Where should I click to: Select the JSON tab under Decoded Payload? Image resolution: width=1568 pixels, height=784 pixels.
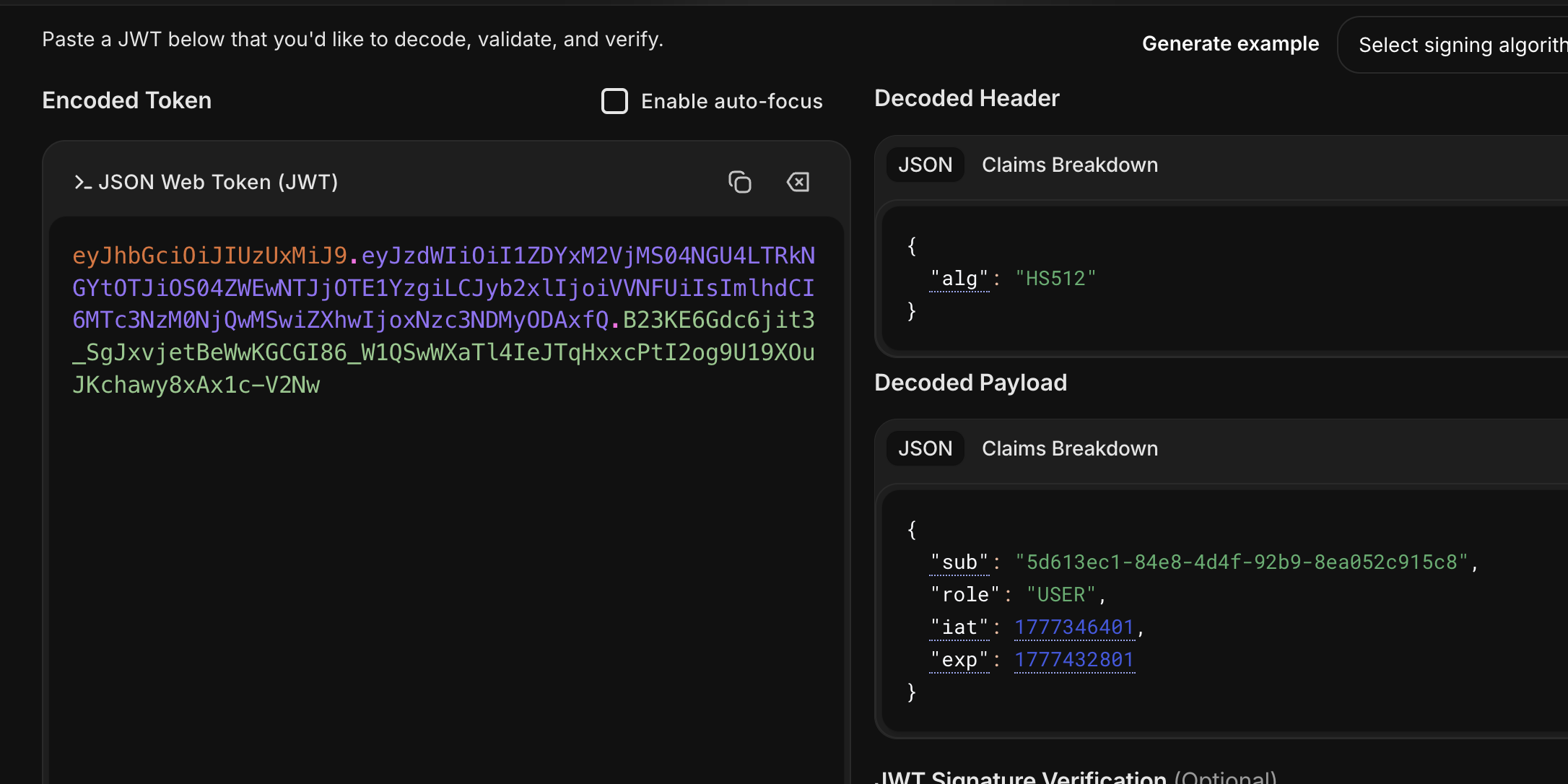(x=925, y=448)
